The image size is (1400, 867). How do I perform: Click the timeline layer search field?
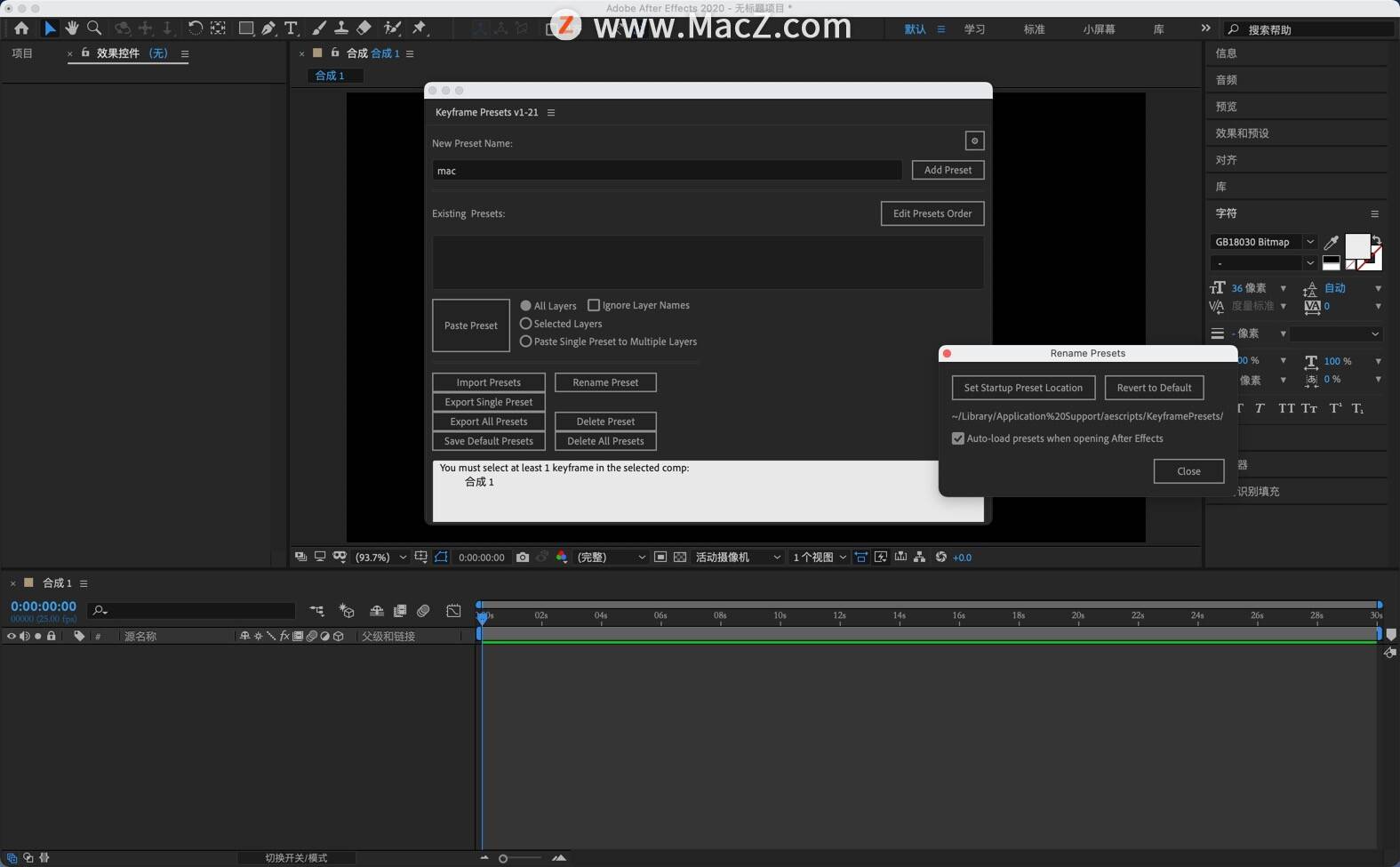[x=193, y=611]
